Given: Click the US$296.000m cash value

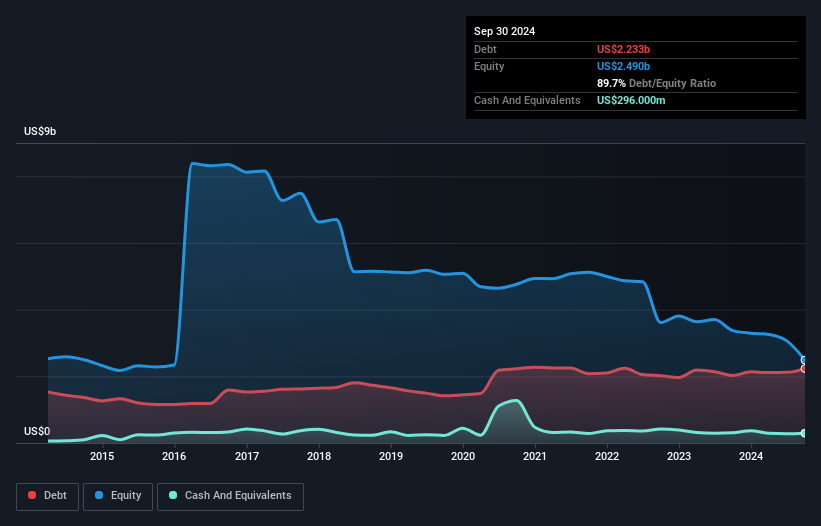Looking at the screenshot, I should 631,100.
